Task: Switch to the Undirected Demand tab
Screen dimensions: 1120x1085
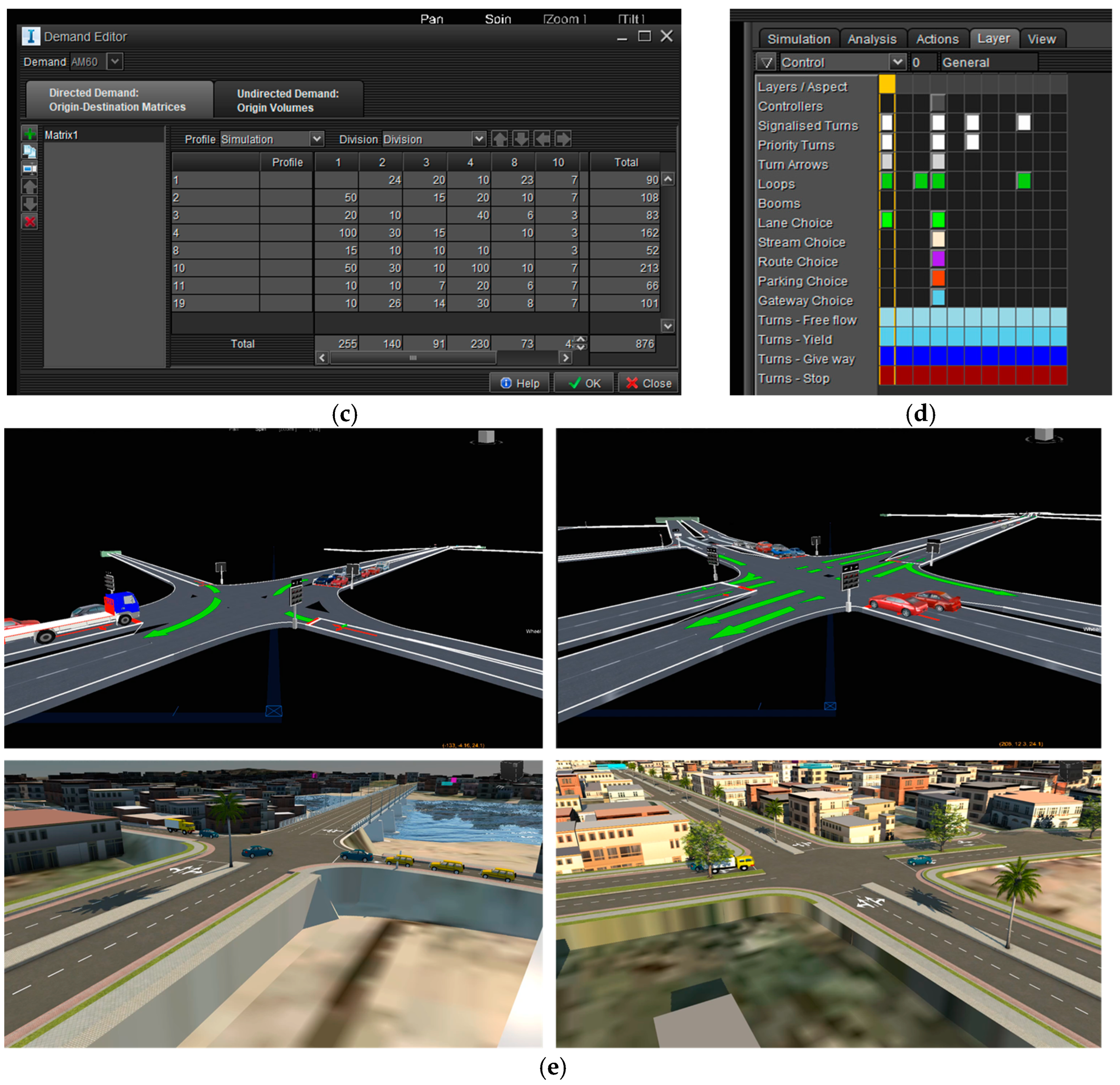Action: click(x=288, y=101)
